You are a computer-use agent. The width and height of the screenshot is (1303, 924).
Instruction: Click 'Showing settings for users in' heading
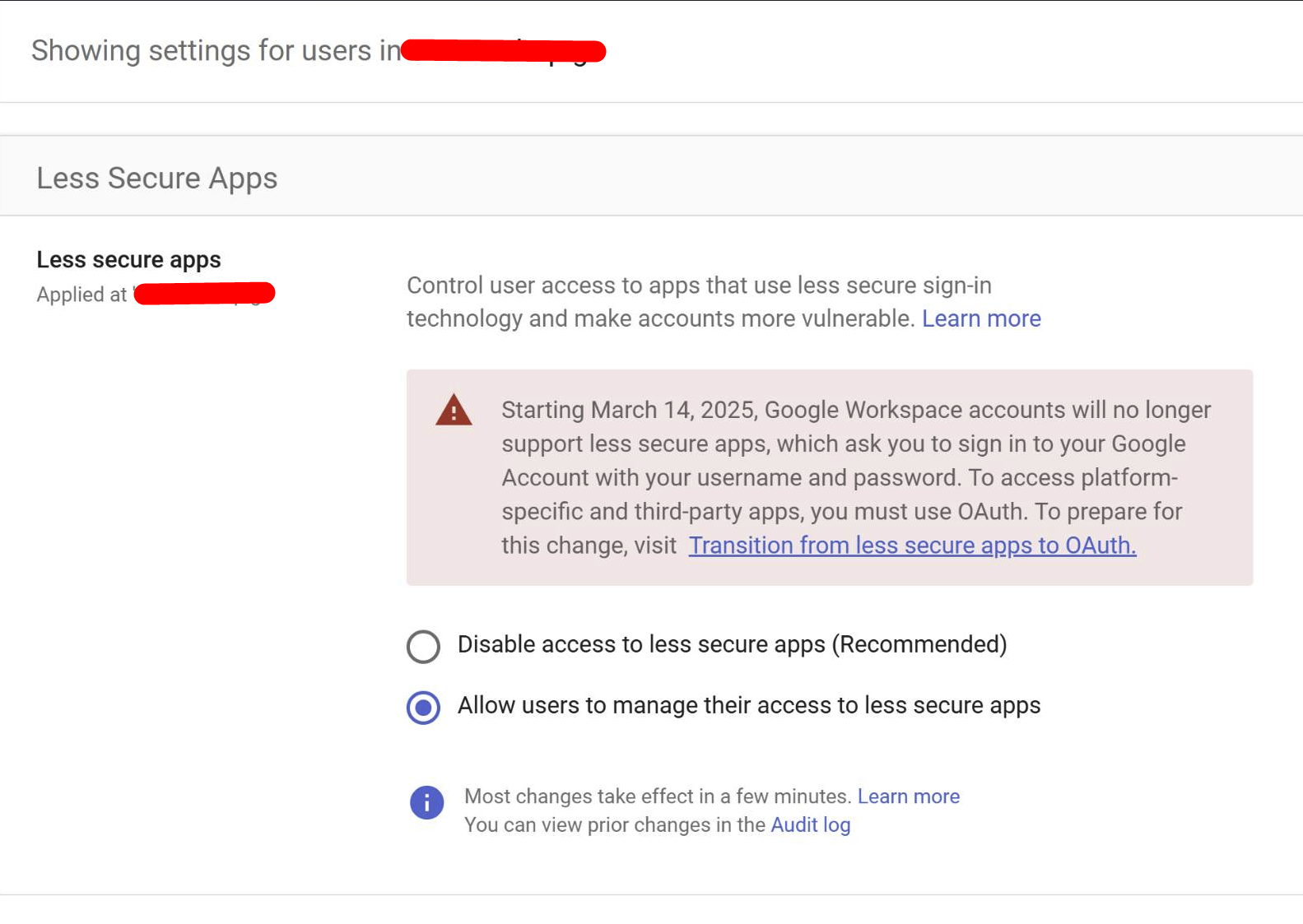point(216,51)
